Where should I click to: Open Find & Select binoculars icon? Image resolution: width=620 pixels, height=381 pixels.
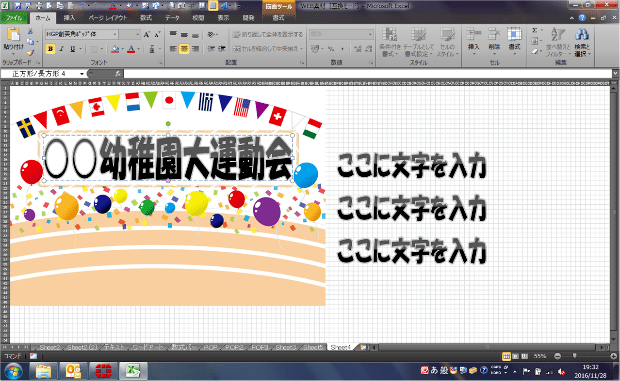coord(582,35)
